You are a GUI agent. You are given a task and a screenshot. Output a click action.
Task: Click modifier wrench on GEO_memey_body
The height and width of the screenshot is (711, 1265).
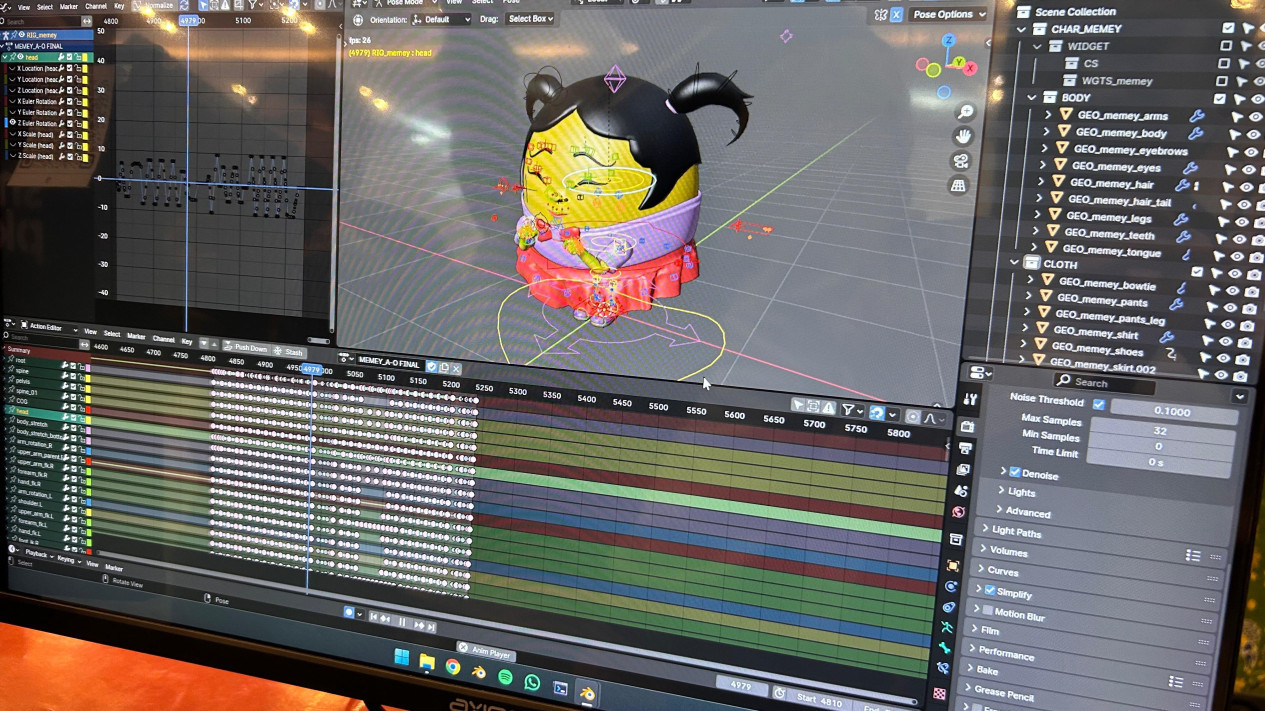click(x=1195, y=133)
